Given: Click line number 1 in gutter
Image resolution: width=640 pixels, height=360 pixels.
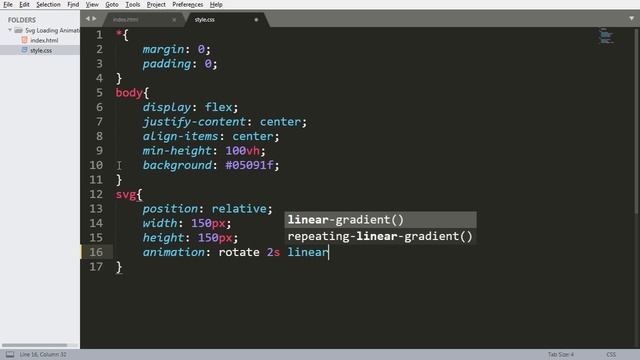Looking at the screenshot, I should tap(99, 35).
